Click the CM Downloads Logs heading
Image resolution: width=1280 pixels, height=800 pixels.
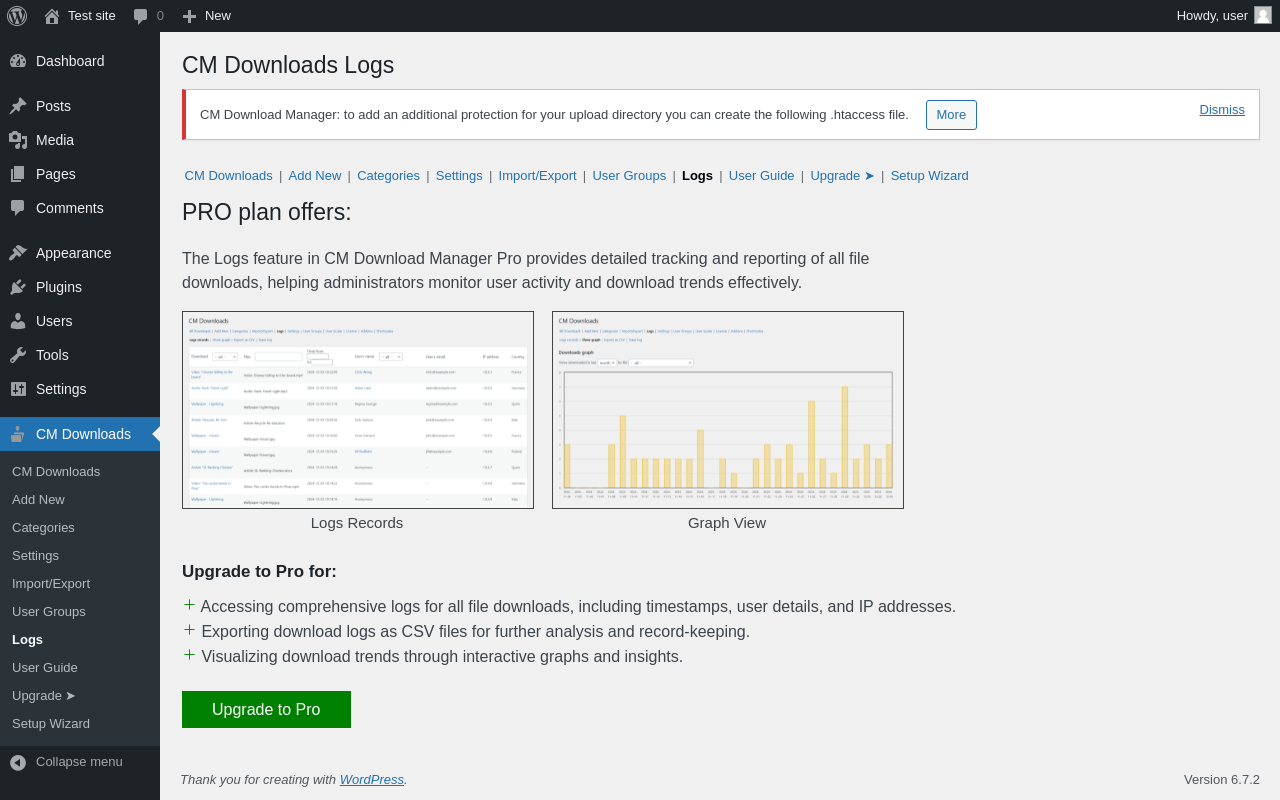point(288,65)
